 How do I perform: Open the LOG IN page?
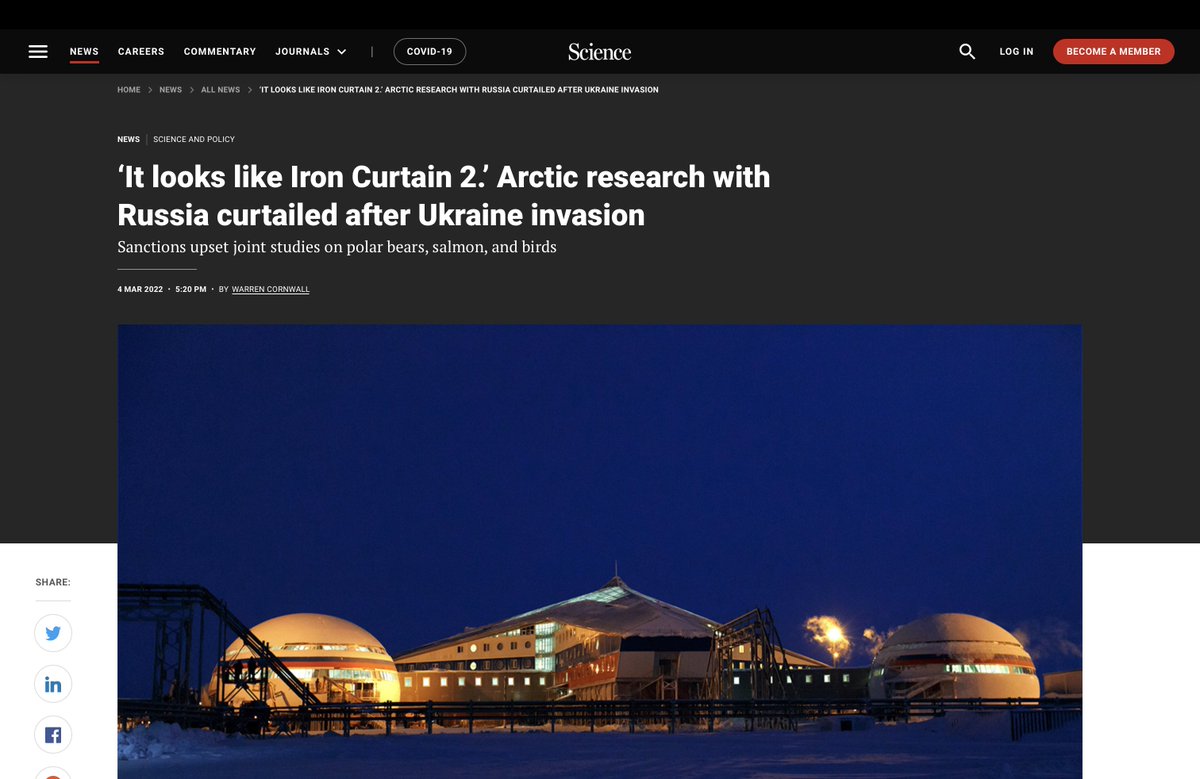coord(1016,51)
